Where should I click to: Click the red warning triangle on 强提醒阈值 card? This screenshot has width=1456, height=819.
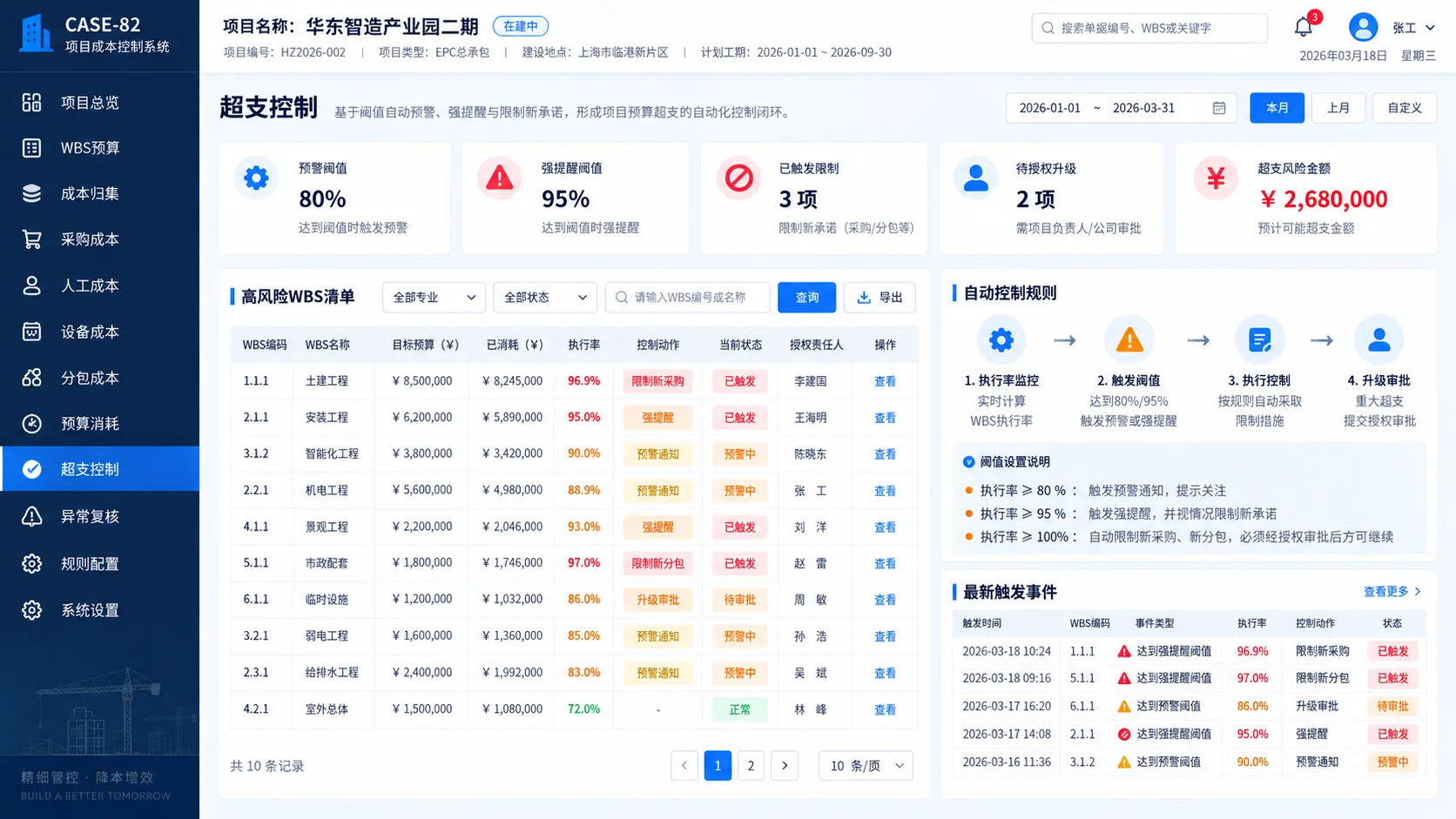(499, 178)
